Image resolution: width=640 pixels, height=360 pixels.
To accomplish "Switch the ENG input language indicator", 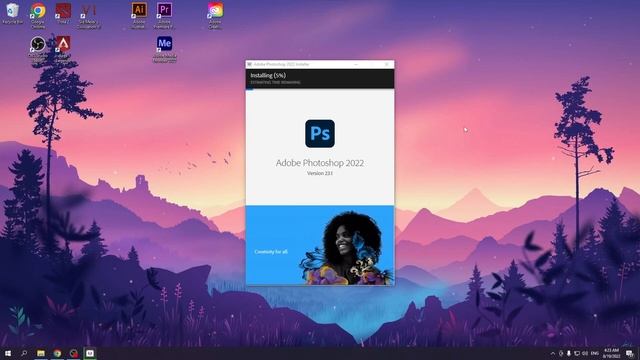I will (595, 353).
